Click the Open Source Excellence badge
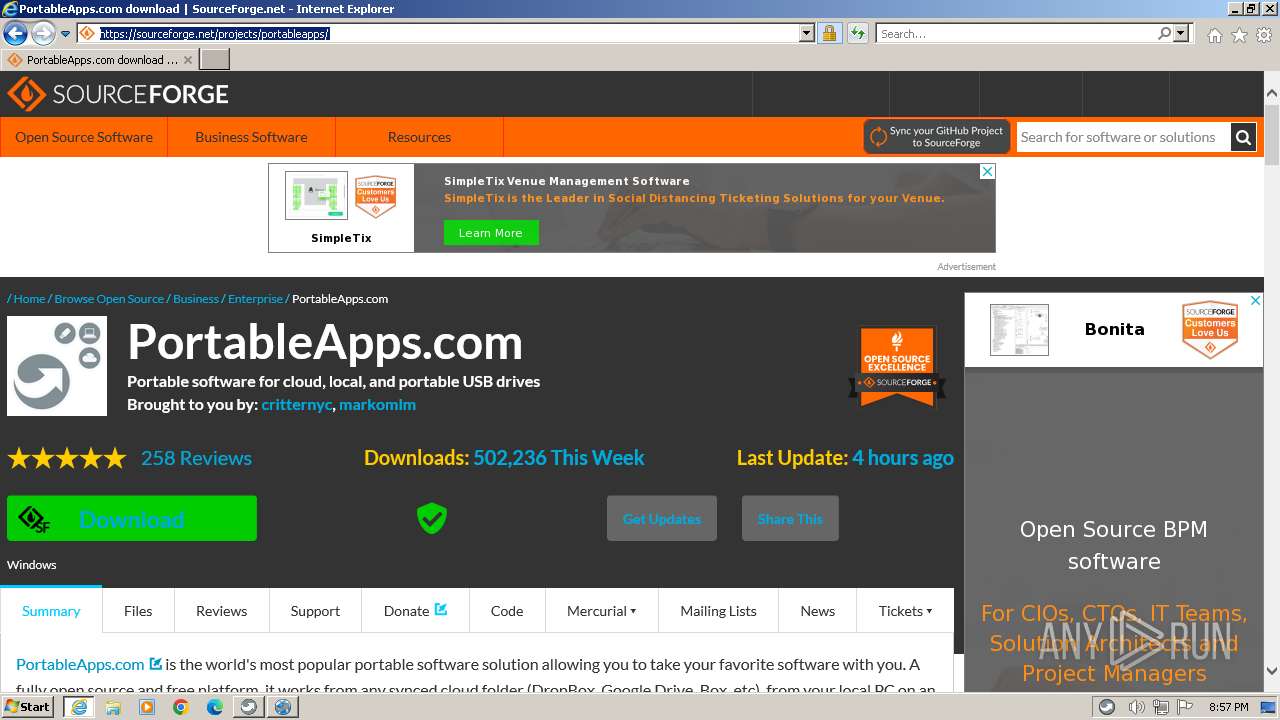This screenshot has height=720, width=1280. [897, 366]
